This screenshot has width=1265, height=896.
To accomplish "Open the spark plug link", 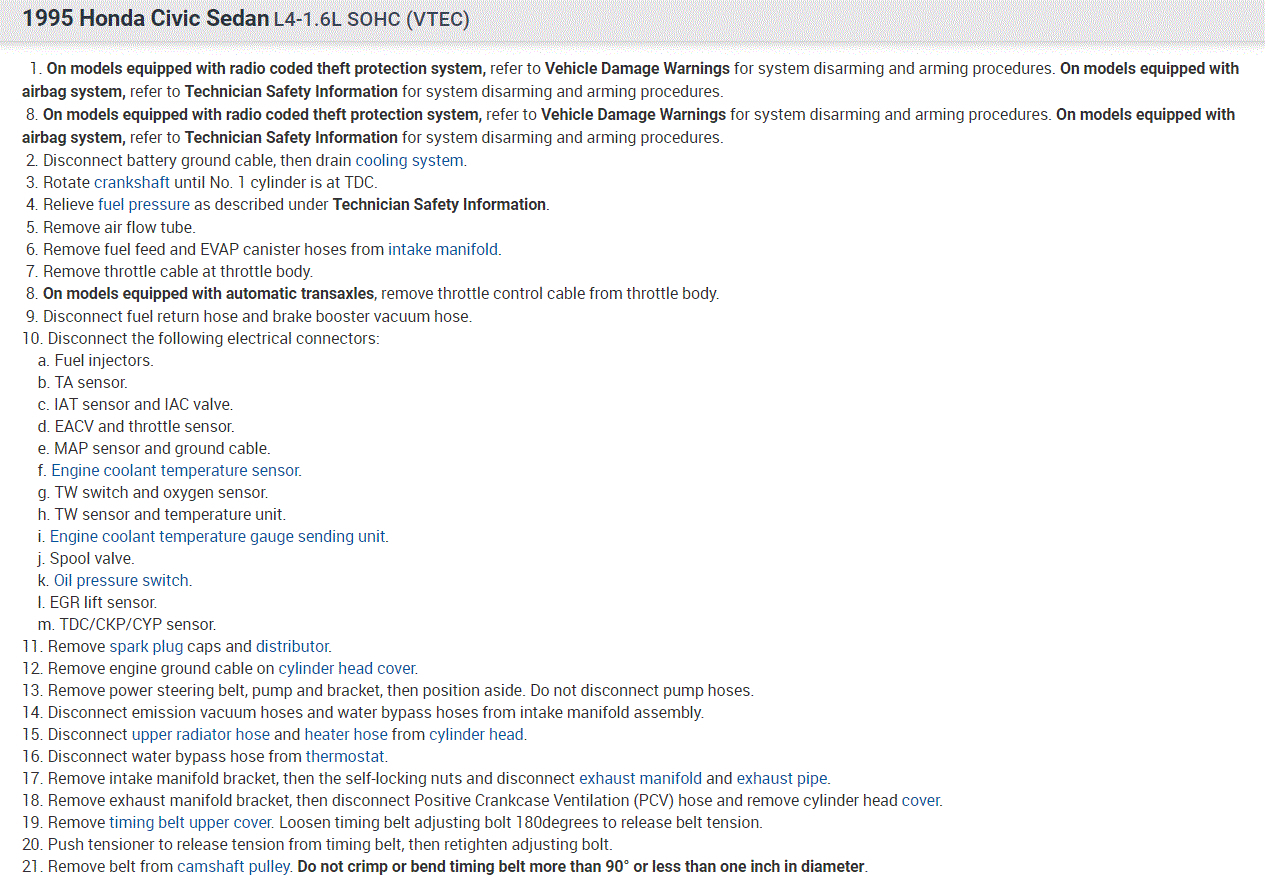I will coord(146,646).
